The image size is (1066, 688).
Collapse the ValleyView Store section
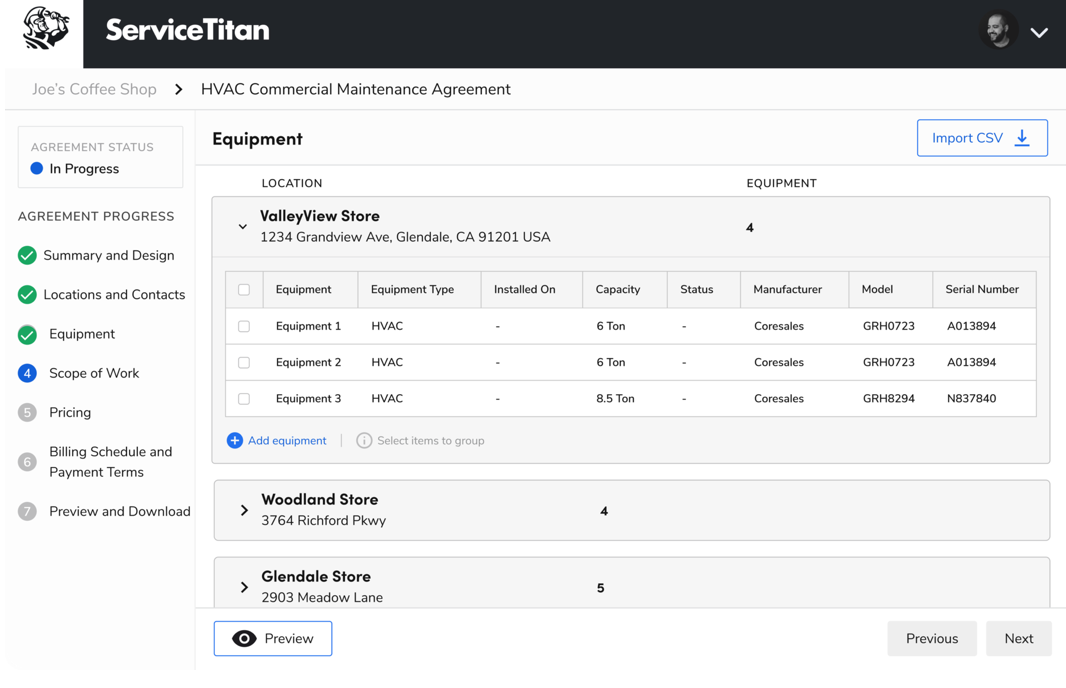click(243, 226)
